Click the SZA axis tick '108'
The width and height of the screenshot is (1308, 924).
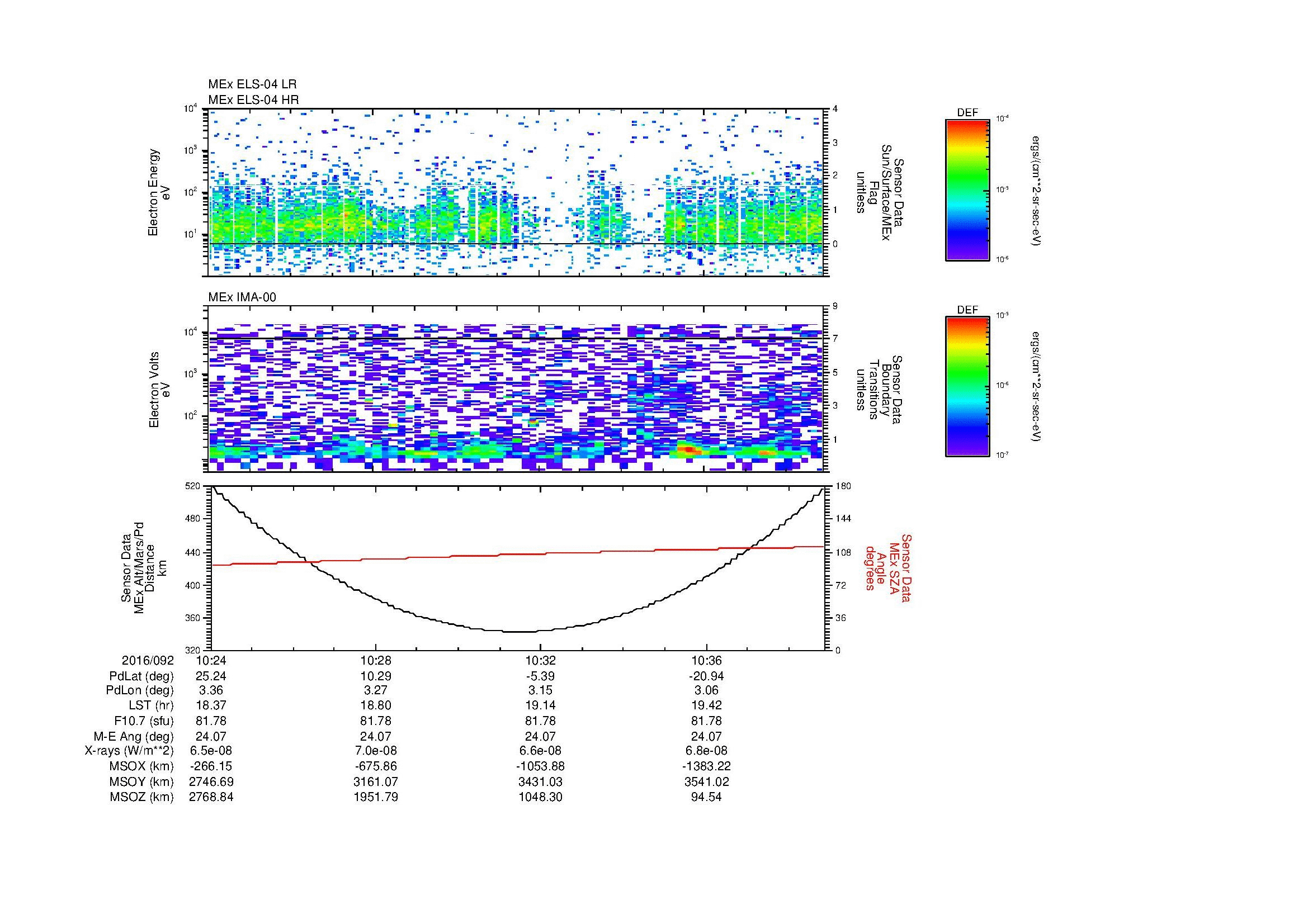843,552
